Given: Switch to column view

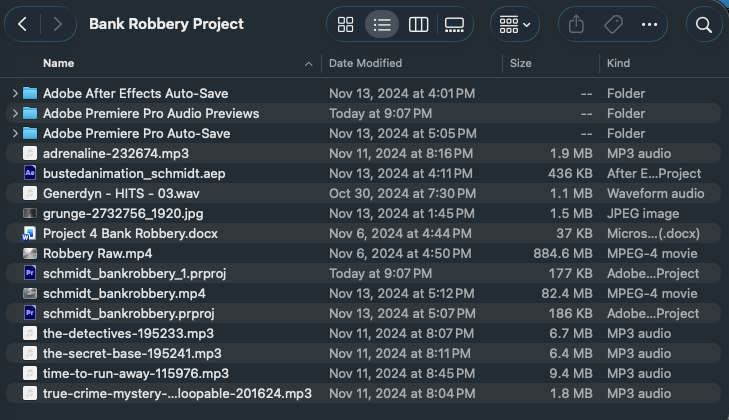Looking at the screenshot, I should pos(418,24).
